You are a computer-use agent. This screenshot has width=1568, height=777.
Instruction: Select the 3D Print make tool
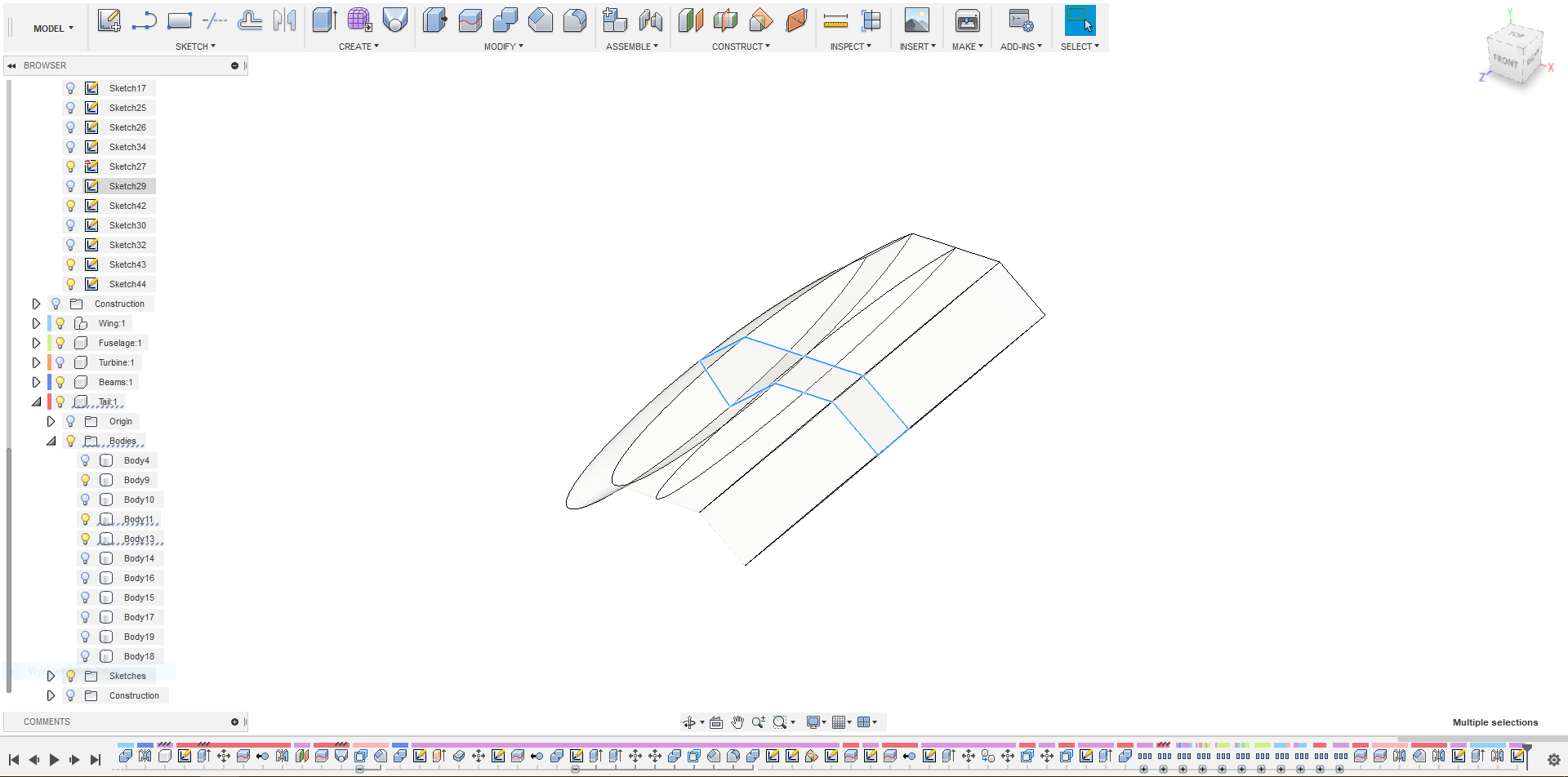coord(968,20)
